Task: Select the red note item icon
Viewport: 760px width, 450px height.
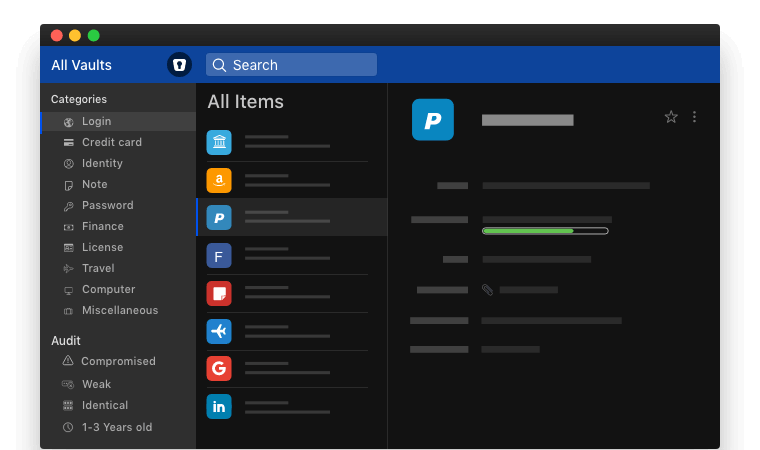Action: 219,293
